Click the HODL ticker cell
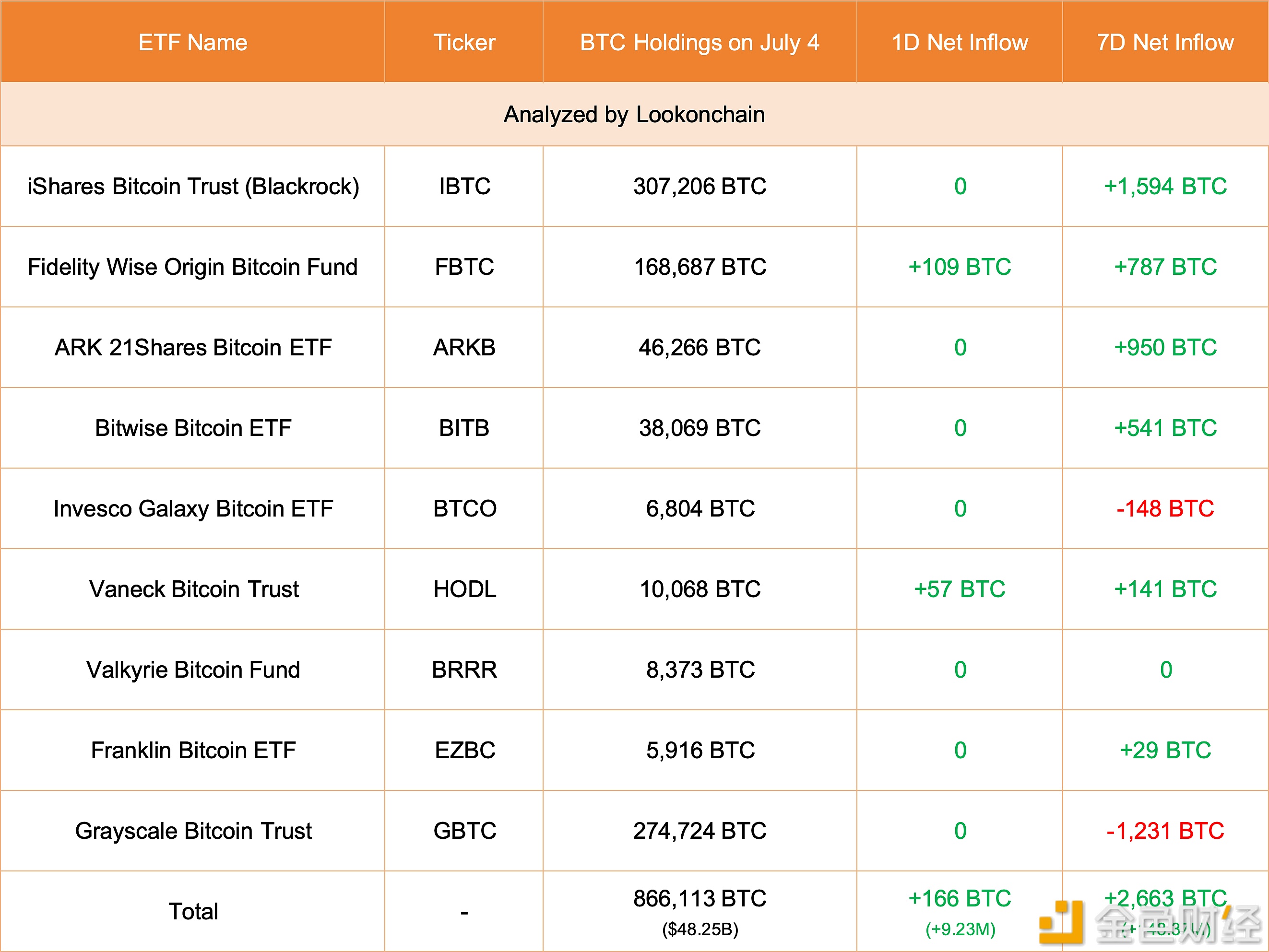 click(464, 589)
